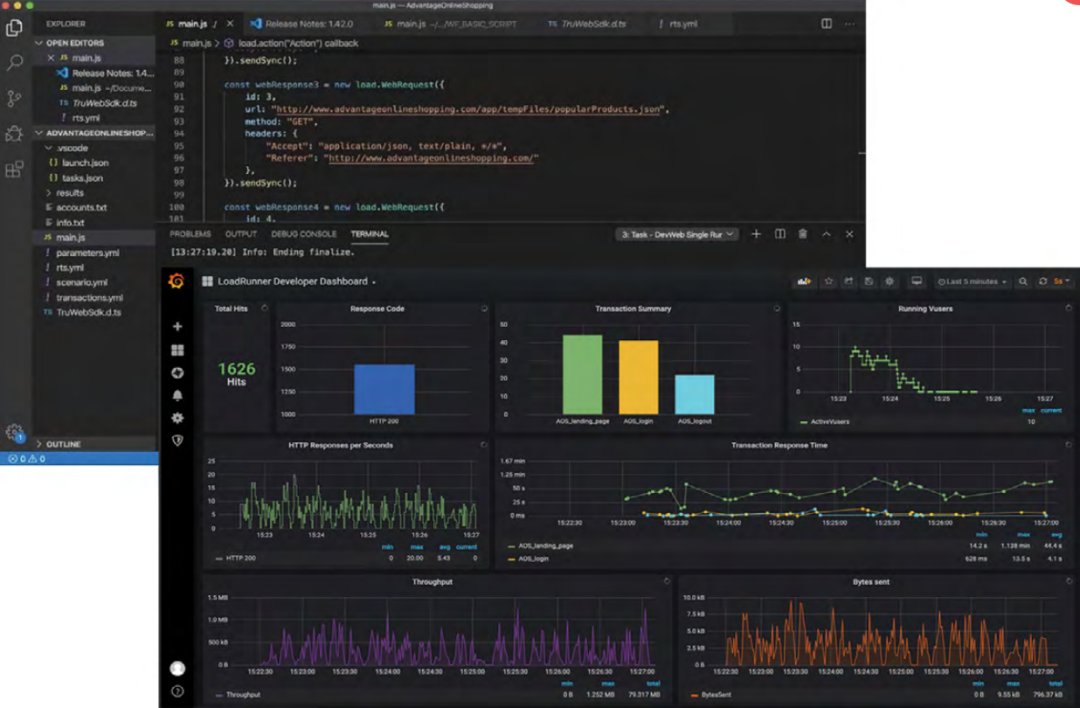This screenshot has height=708, width=1080.
Task: Open the Grafana help question icon
Action: tap(177, 691)
